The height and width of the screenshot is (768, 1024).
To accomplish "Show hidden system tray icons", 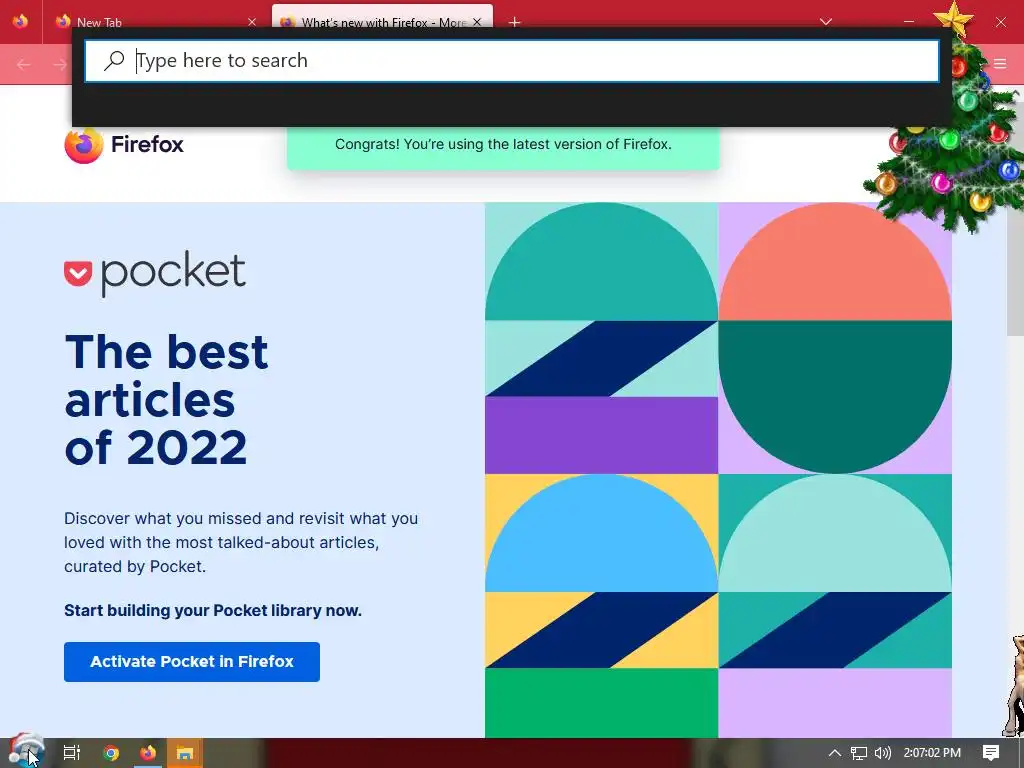I will point(835,753).
